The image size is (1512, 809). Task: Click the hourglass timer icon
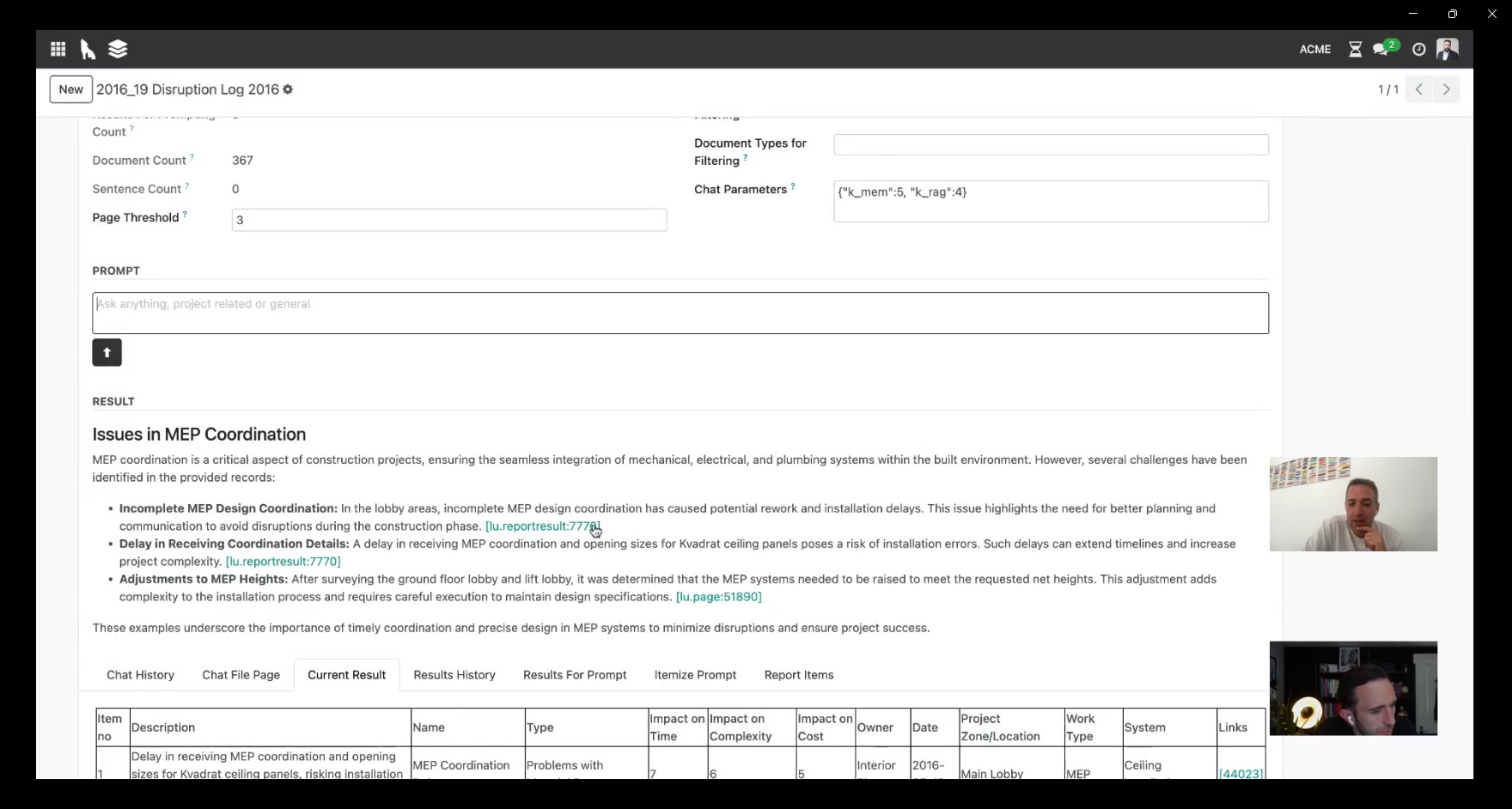pos(1355,49)
